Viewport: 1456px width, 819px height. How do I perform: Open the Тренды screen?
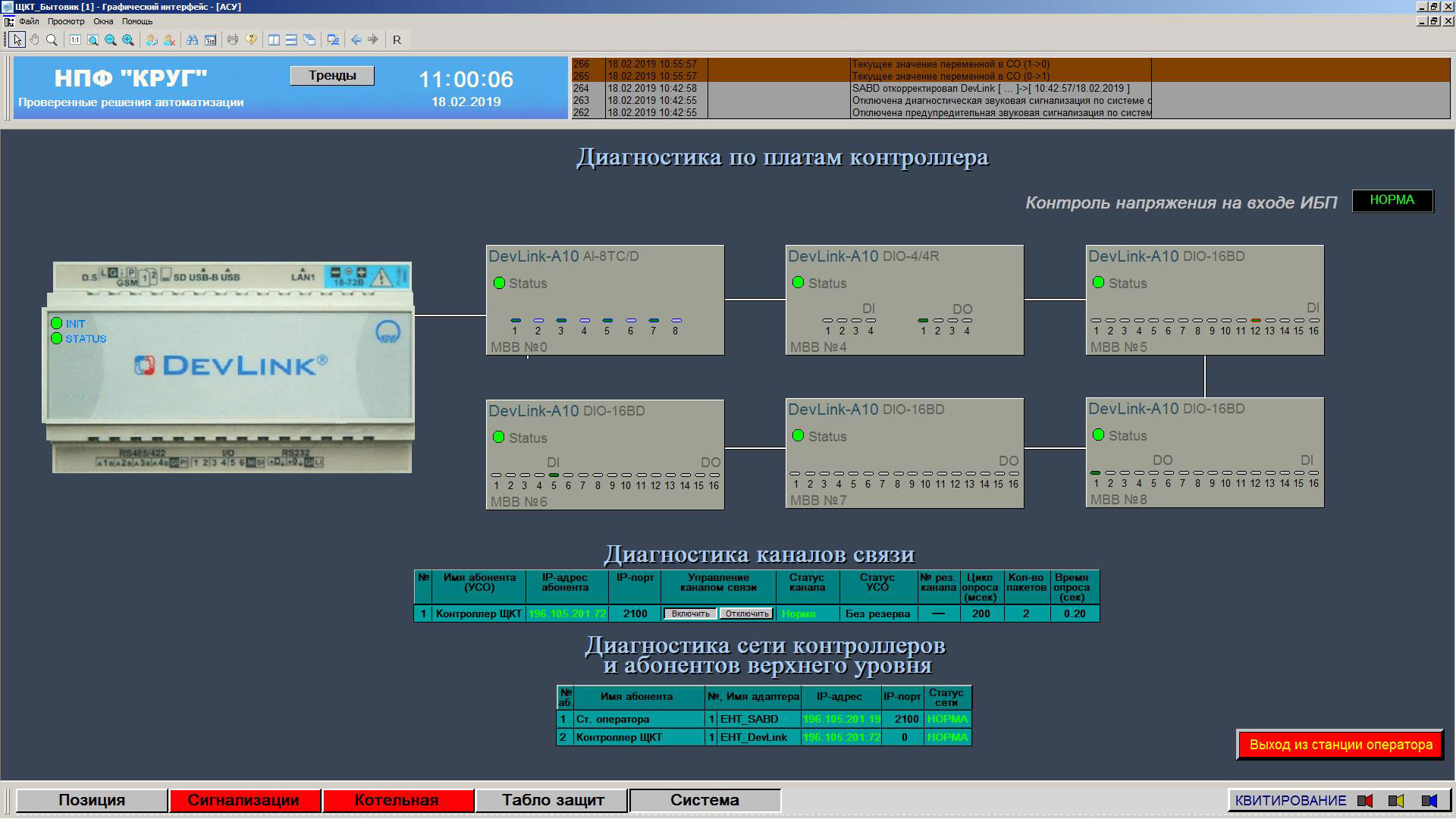coord(332,75)
